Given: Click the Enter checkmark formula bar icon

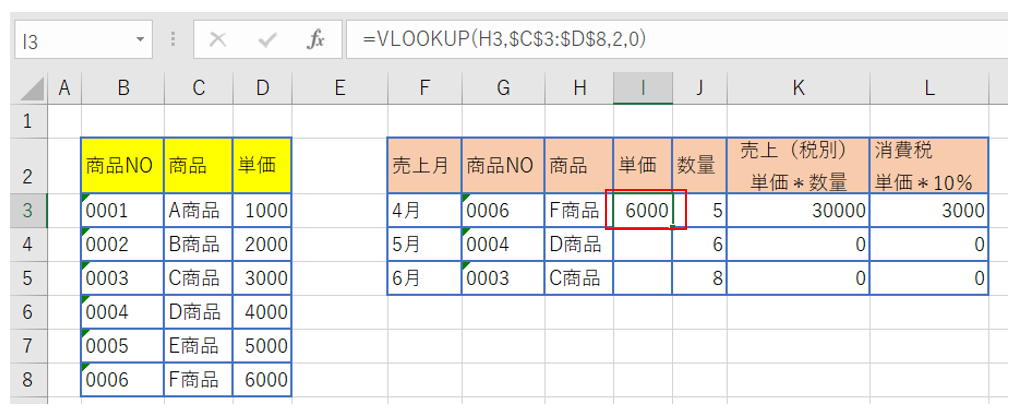Looking at the screenshot, I should (x=267, y=40).
